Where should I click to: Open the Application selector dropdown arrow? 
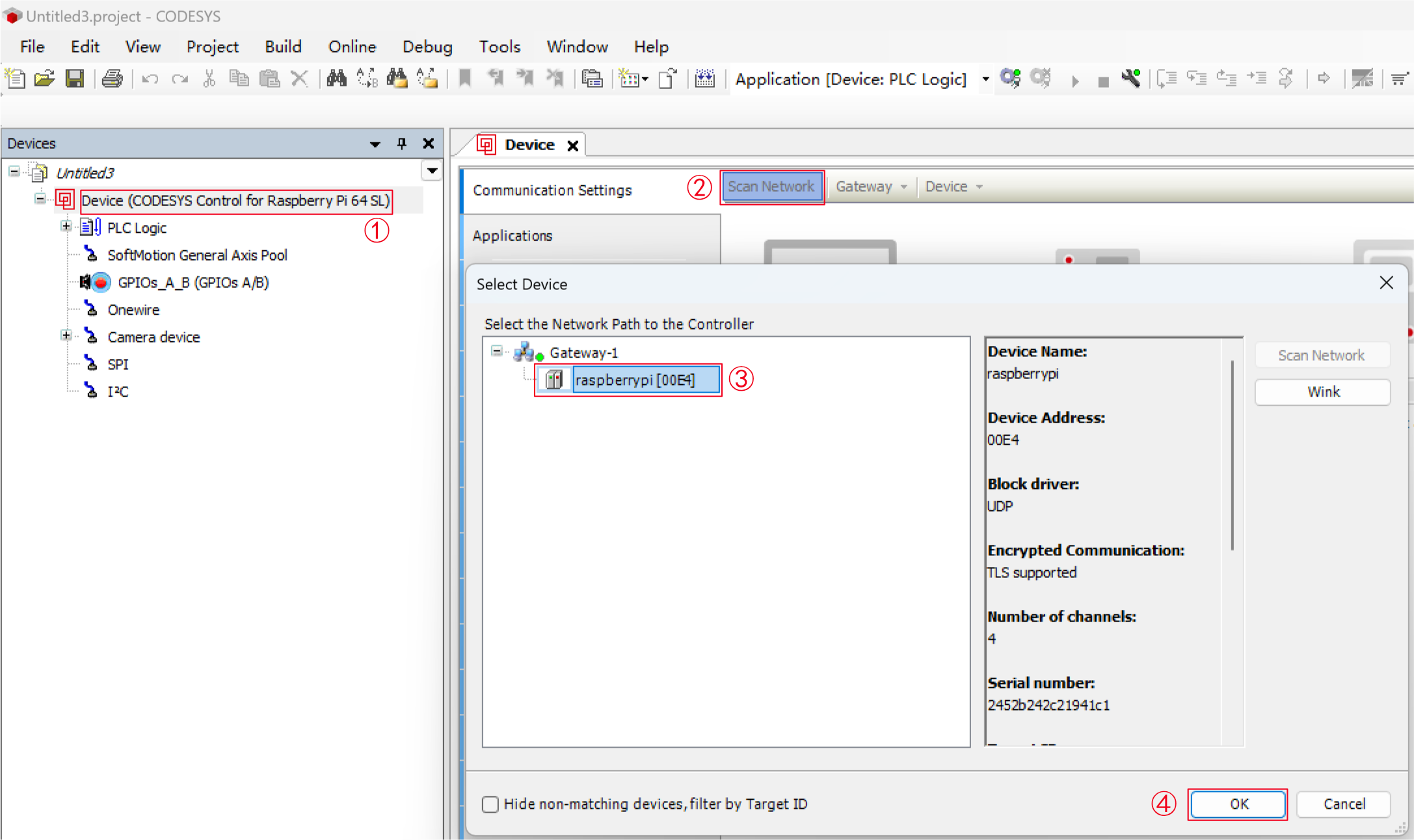tap(985, 79)
